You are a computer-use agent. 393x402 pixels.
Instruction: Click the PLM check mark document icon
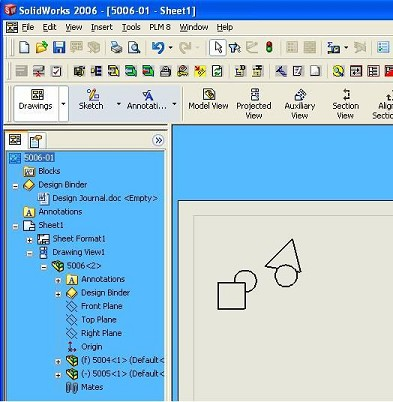(x=56, y=71)
